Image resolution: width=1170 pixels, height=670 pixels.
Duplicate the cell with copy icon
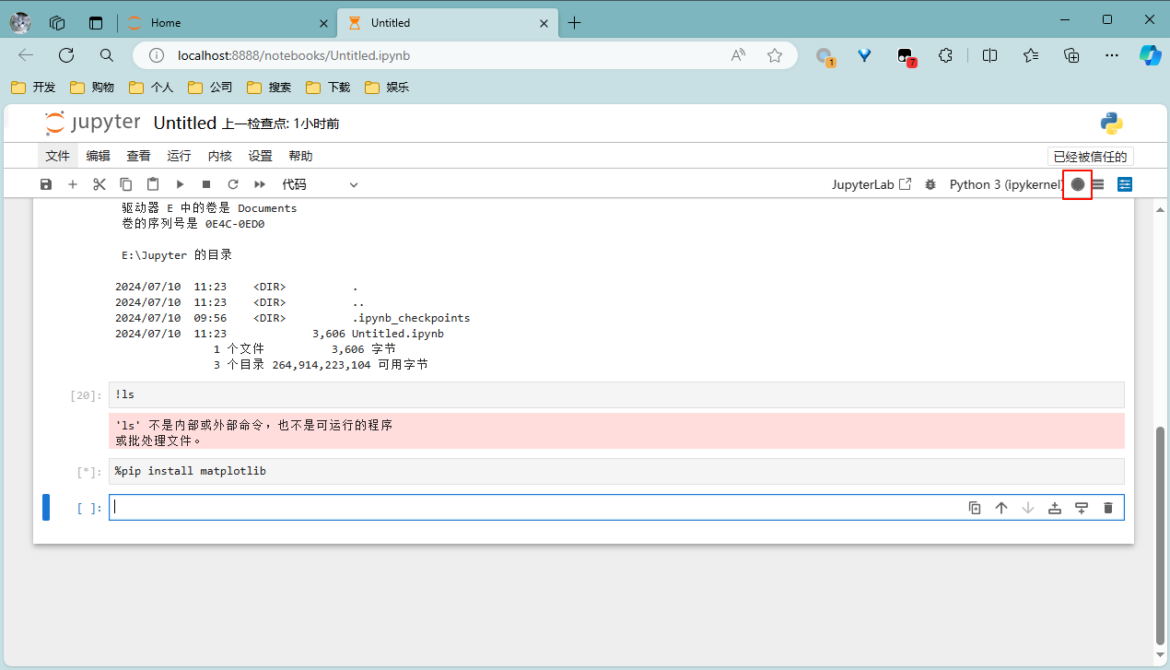pyautogui.click(x=975, y=507)
